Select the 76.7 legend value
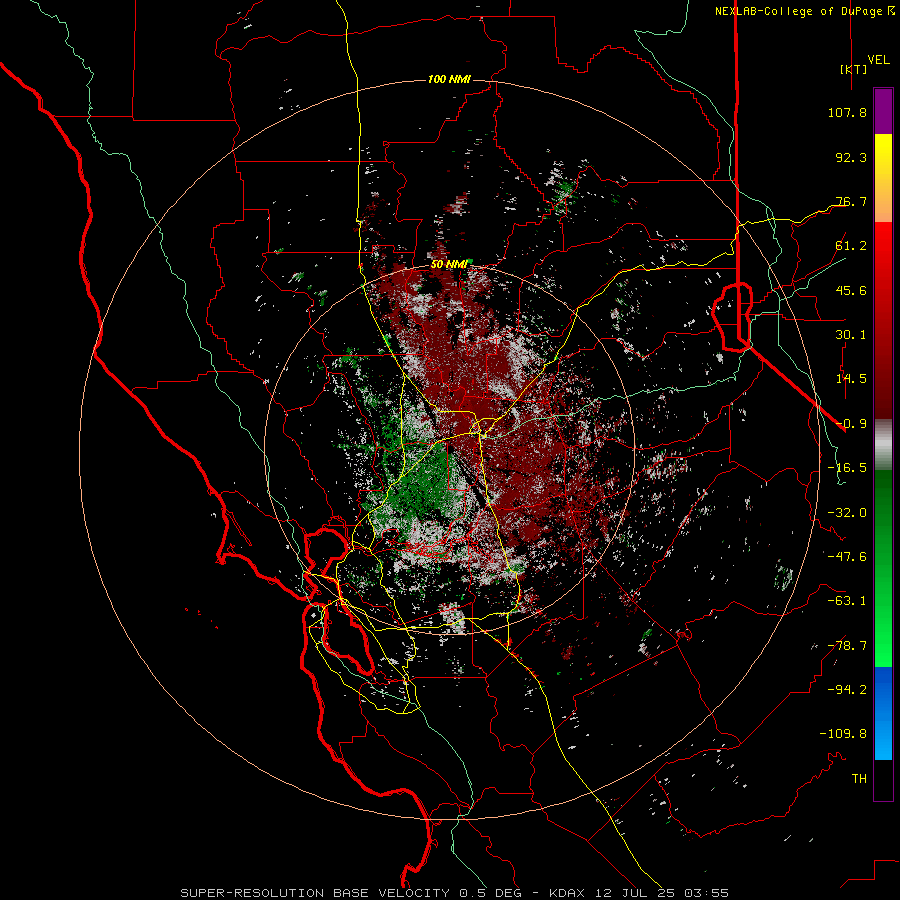Screen dimensions: 900x900 point(851,201)
